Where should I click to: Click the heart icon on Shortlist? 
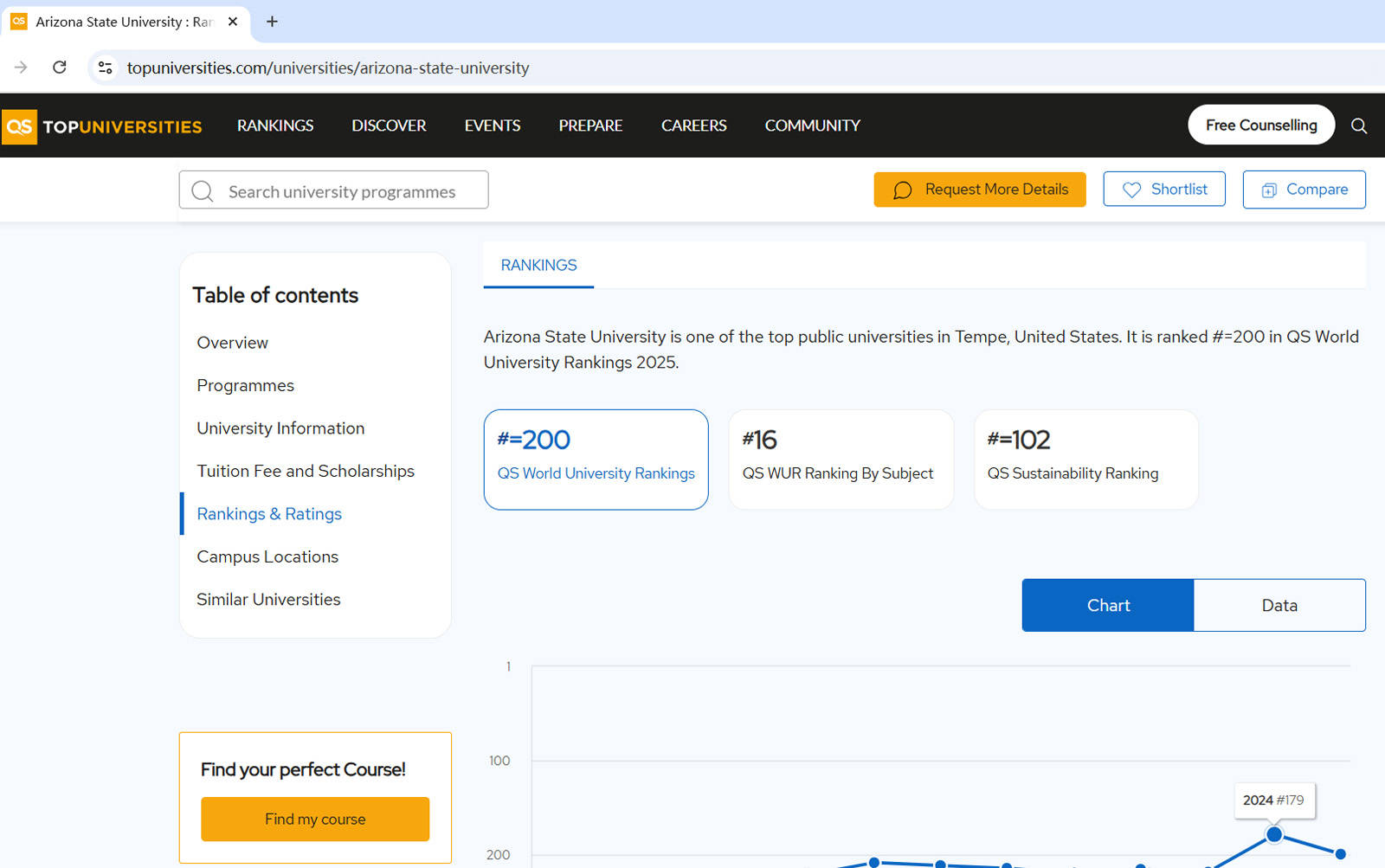coord(1131,190)
